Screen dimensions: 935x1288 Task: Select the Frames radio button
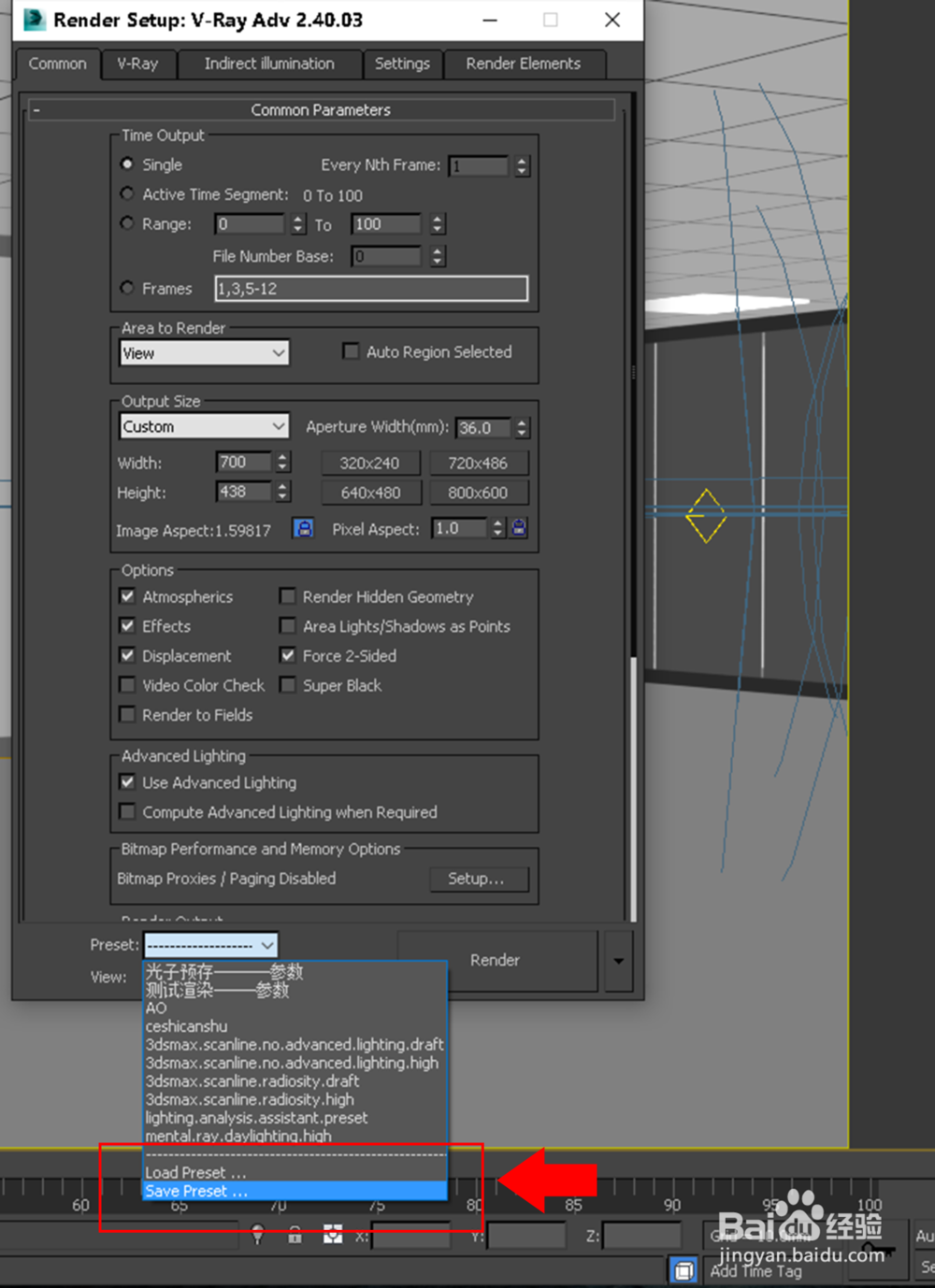[x=127, y=288]
